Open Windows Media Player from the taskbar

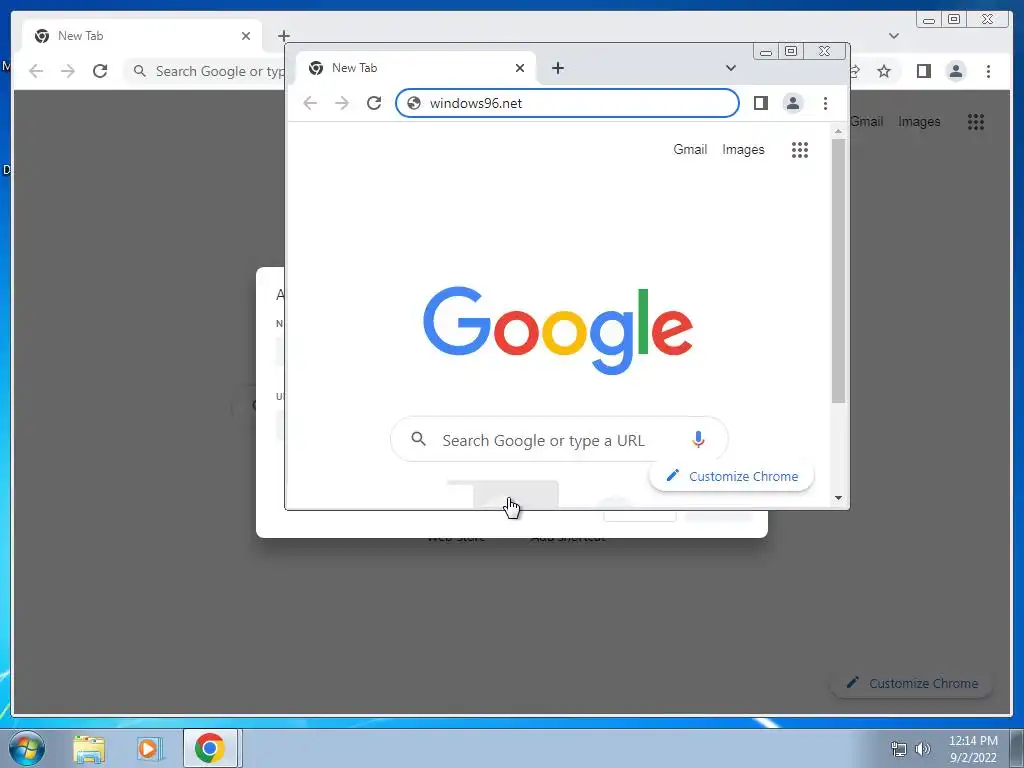149,748
